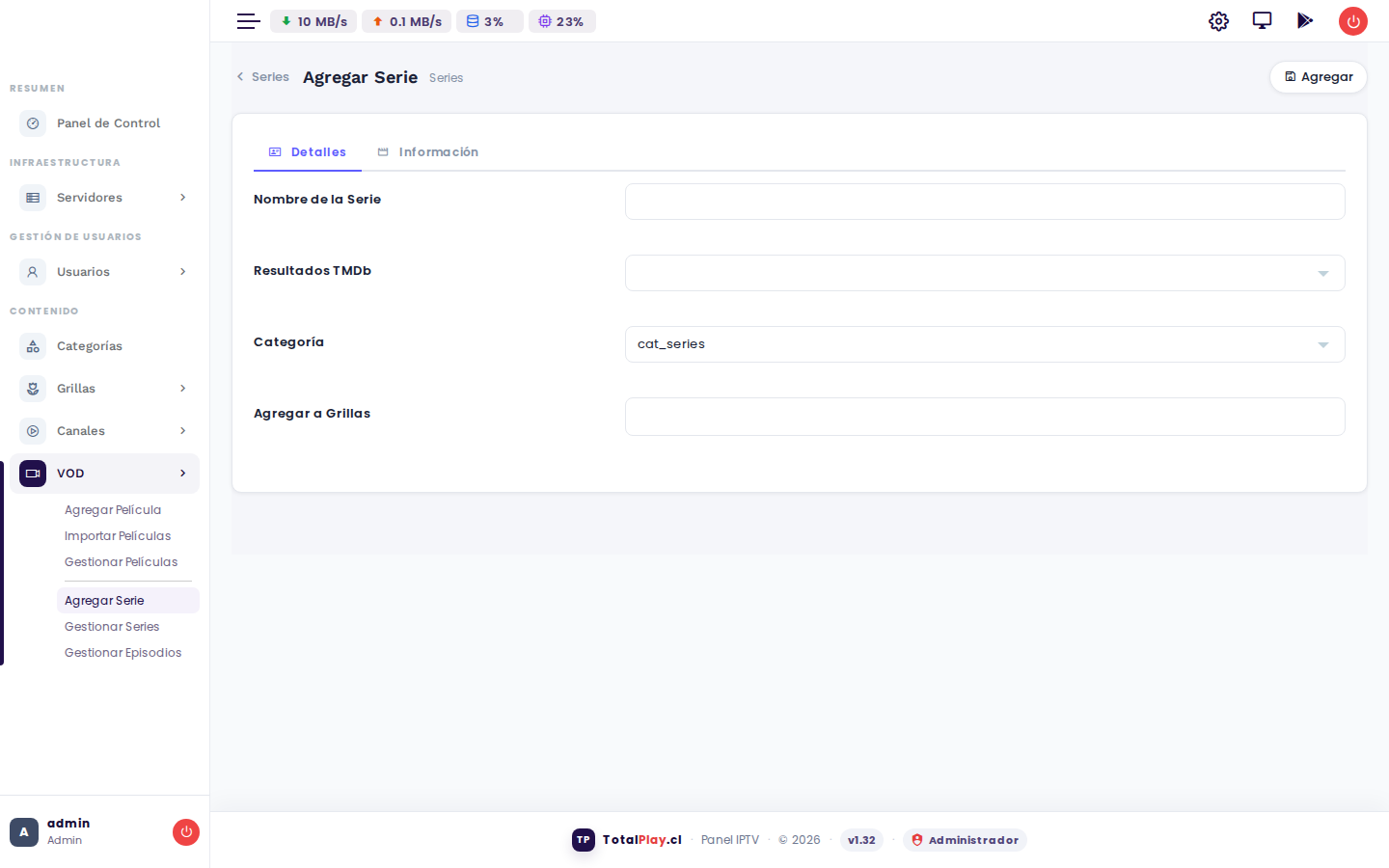Image resolution: width=1389 pixels, height=868 pixels.
Task: Click the red power button in header
Action: pyautogui.click(x=1353, y=21)
